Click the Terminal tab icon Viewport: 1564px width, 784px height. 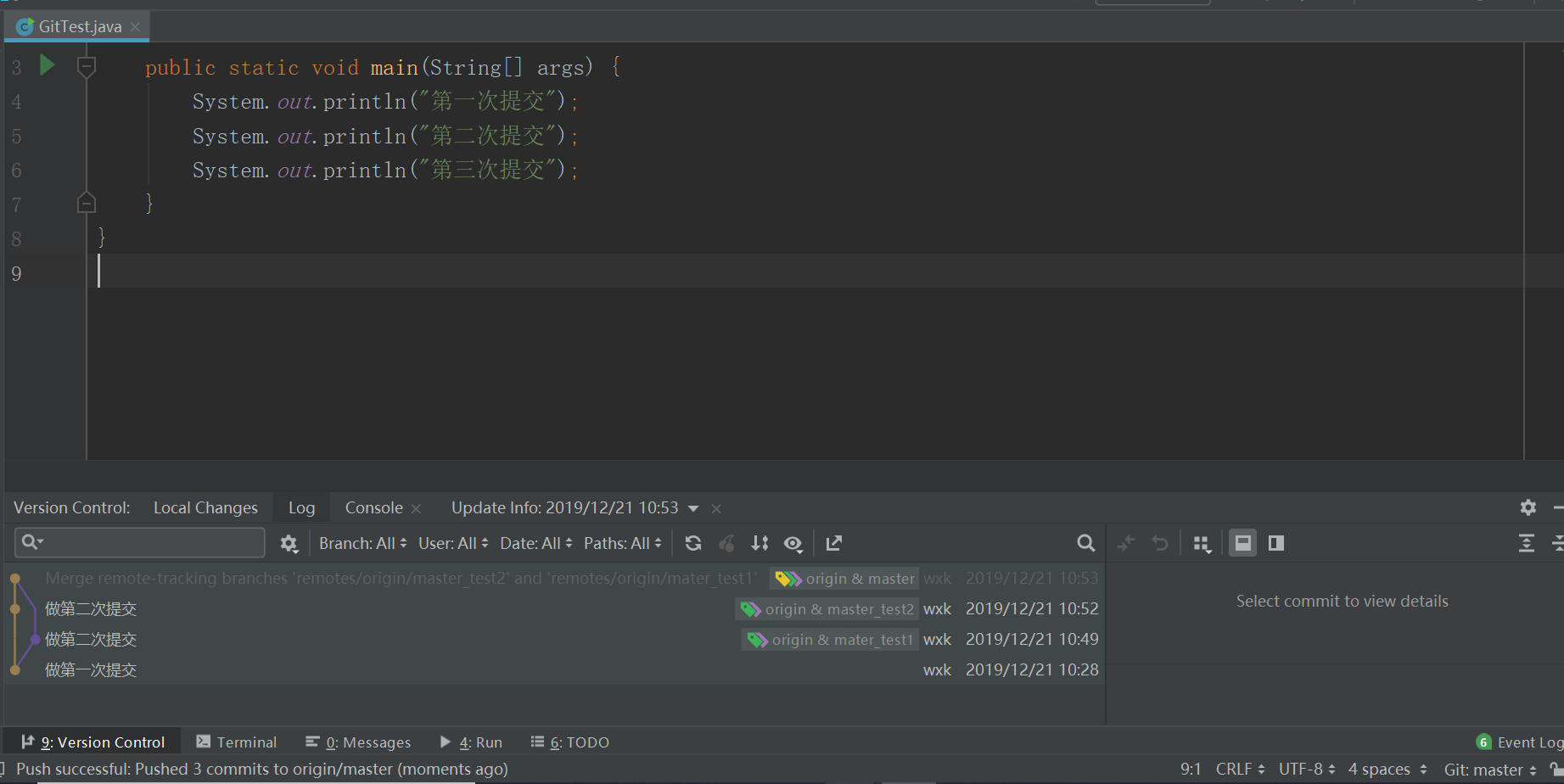point(203,742)
